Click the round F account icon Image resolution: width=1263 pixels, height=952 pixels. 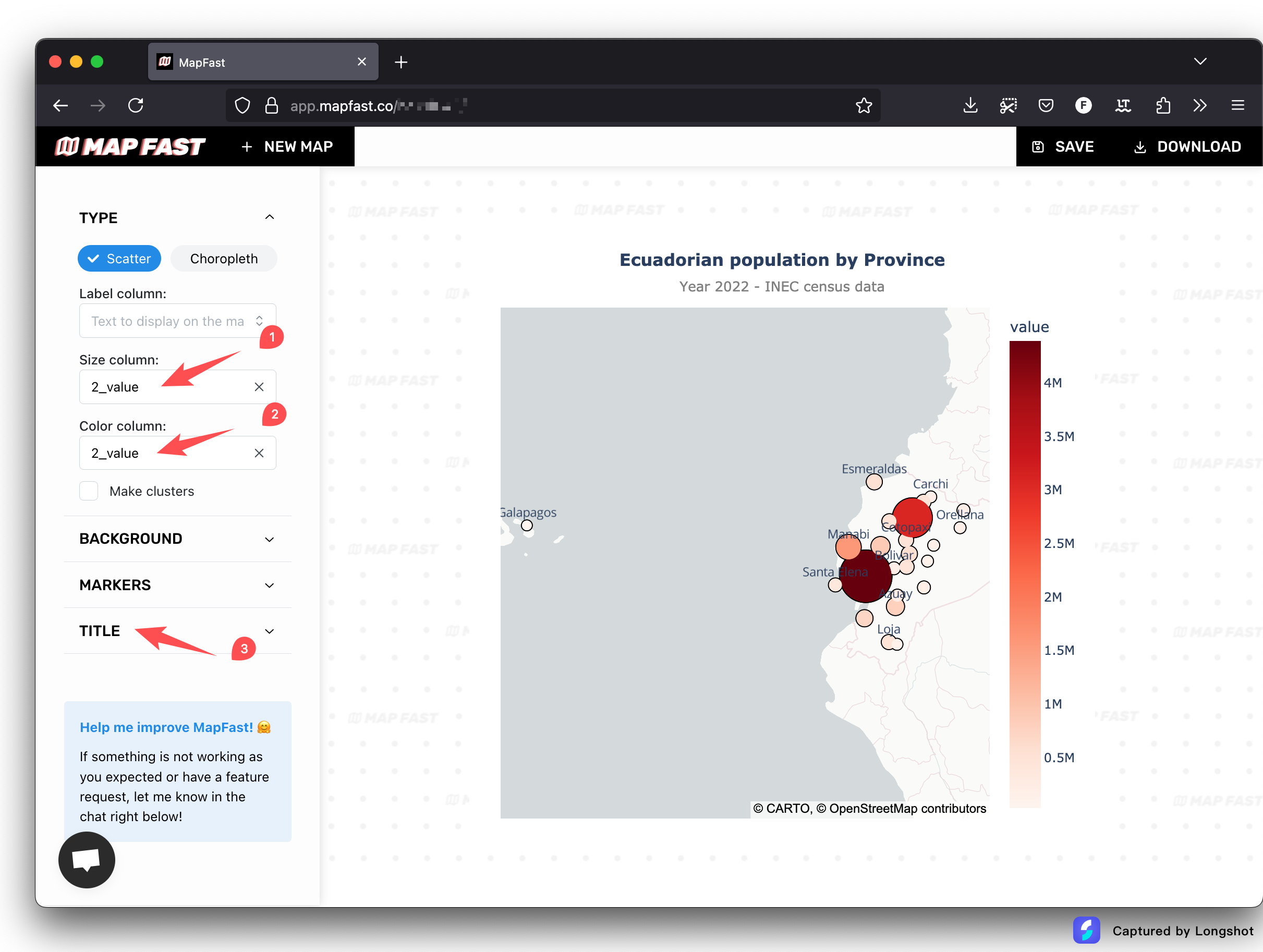[1083, 106]
